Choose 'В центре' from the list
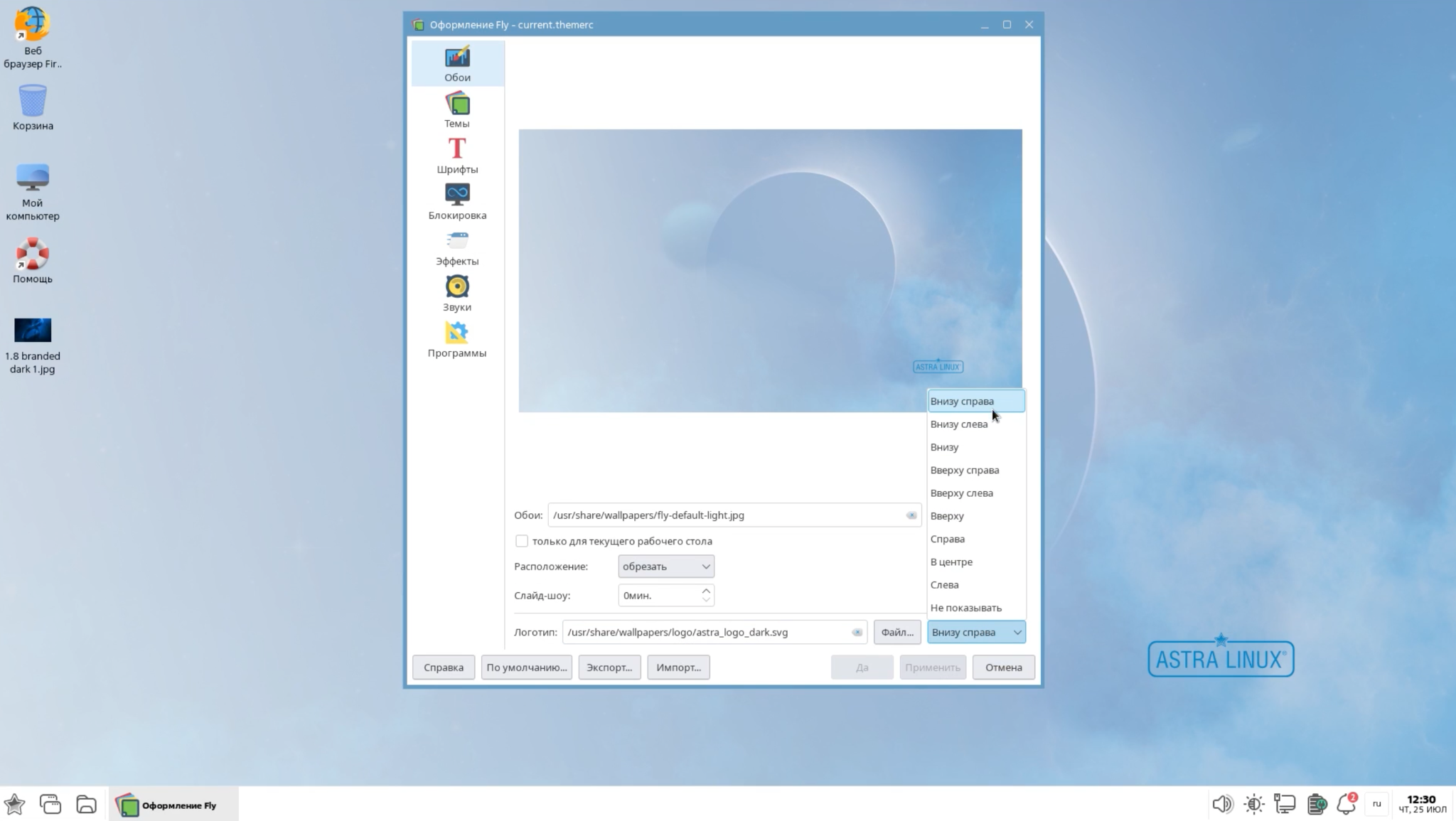The height and width of the screenshot is (821, 1456). coord(951,562)
